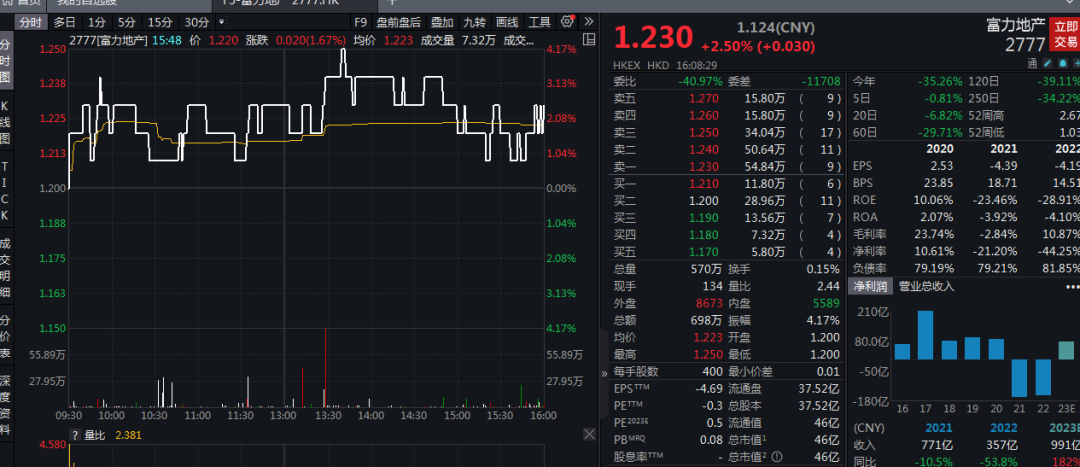The width and height of the screenshot is (1080, 467).
Task: Click the 买五 price 1.170
Action: click(704, 251)
